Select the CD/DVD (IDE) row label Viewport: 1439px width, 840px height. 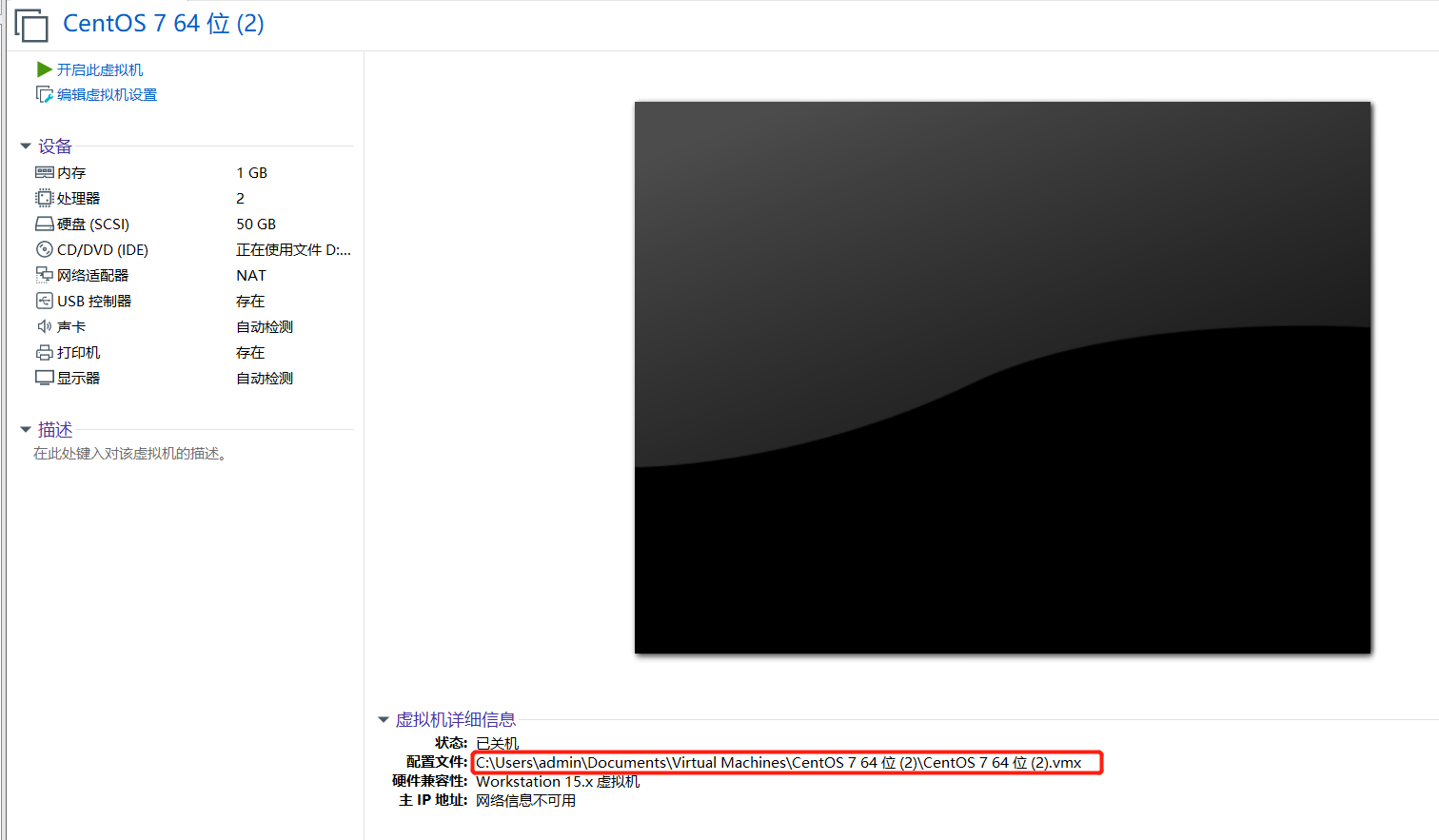click(103, 249)
